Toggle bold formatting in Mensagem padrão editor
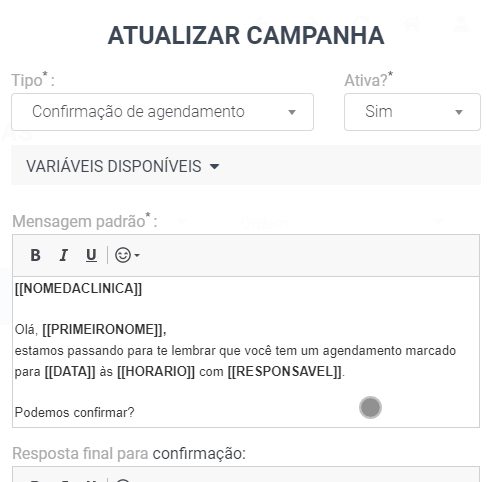 click(x=35, y=255)
